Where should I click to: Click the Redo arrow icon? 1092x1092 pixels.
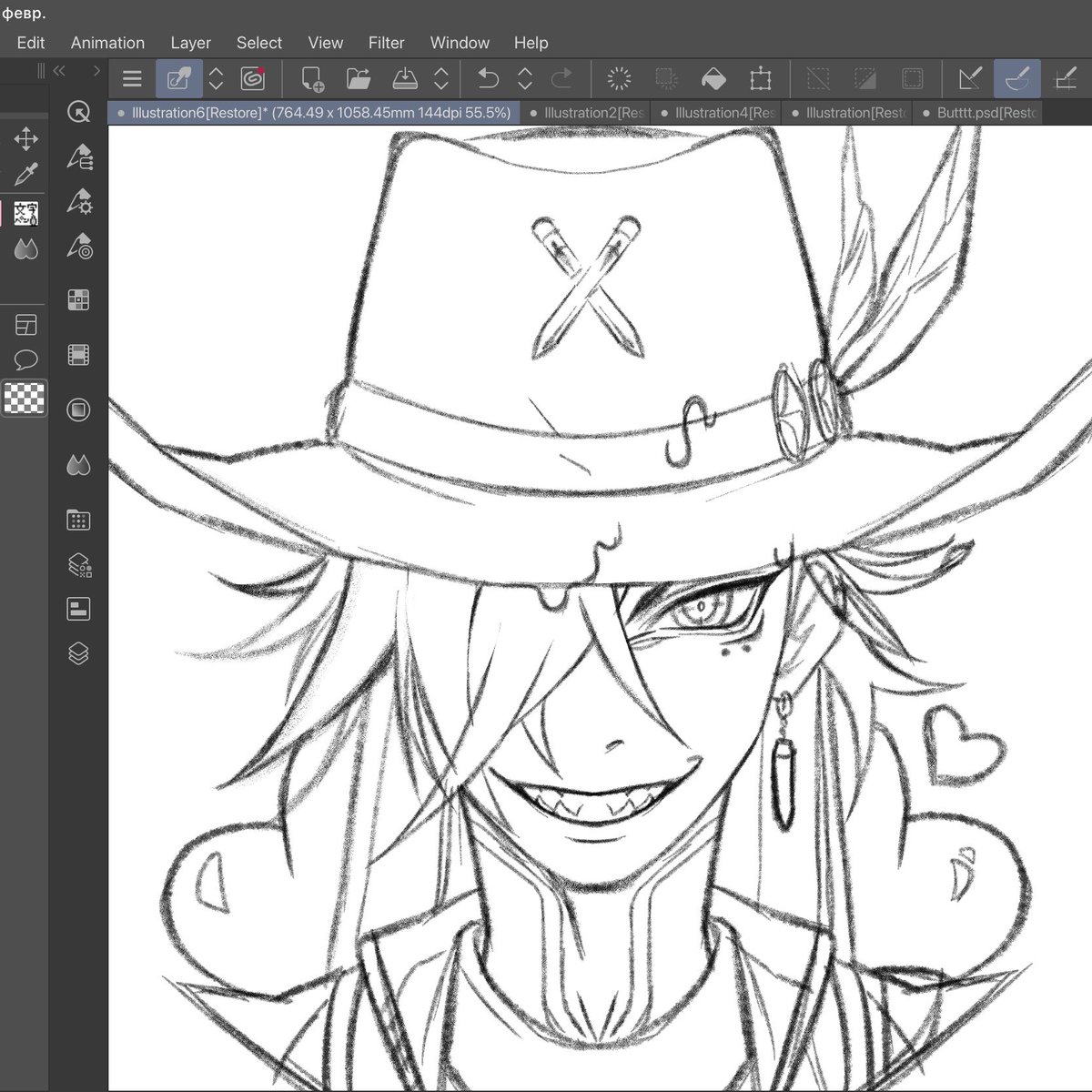[x=562, y=79]
